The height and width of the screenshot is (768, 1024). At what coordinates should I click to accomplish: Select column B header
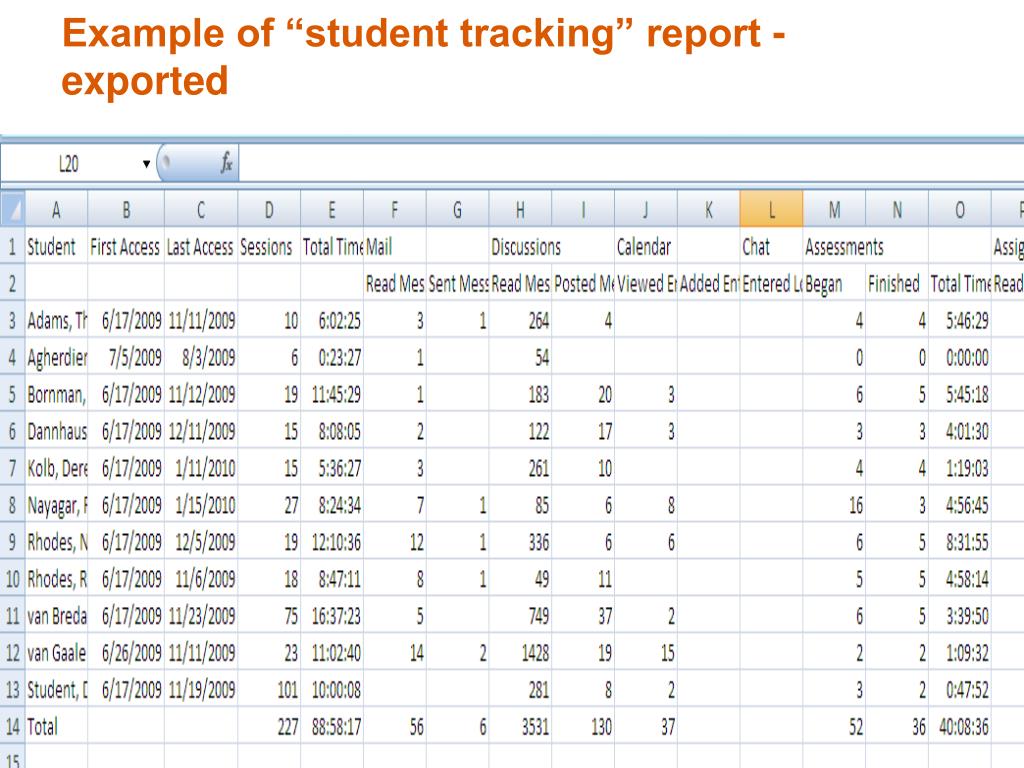tap(126, 210)
